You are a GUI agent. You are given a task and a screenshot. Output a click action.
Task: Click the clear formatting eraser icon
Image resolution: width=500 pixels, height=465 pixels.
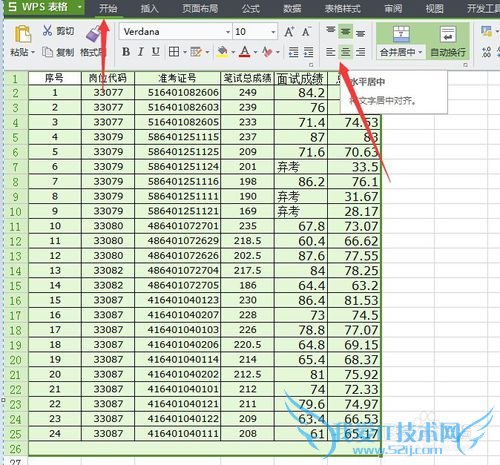(x=268, y=52)
